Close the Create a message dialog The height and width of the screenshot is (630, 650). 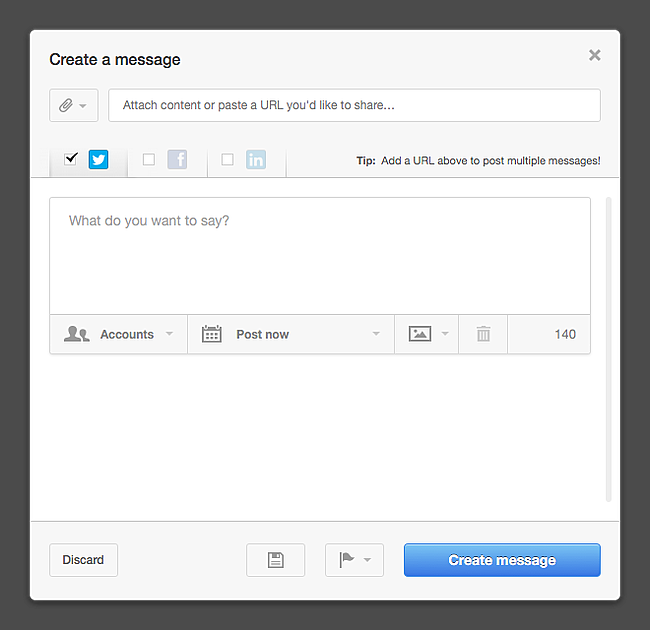(595, 55)
